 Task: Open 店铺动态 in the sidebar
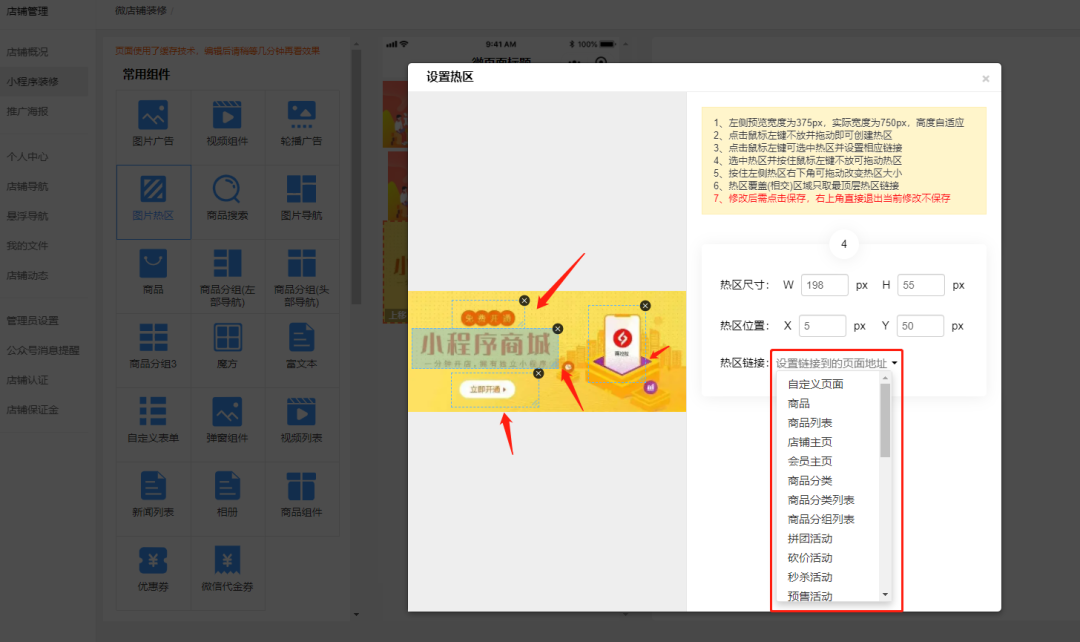point(28,275)
